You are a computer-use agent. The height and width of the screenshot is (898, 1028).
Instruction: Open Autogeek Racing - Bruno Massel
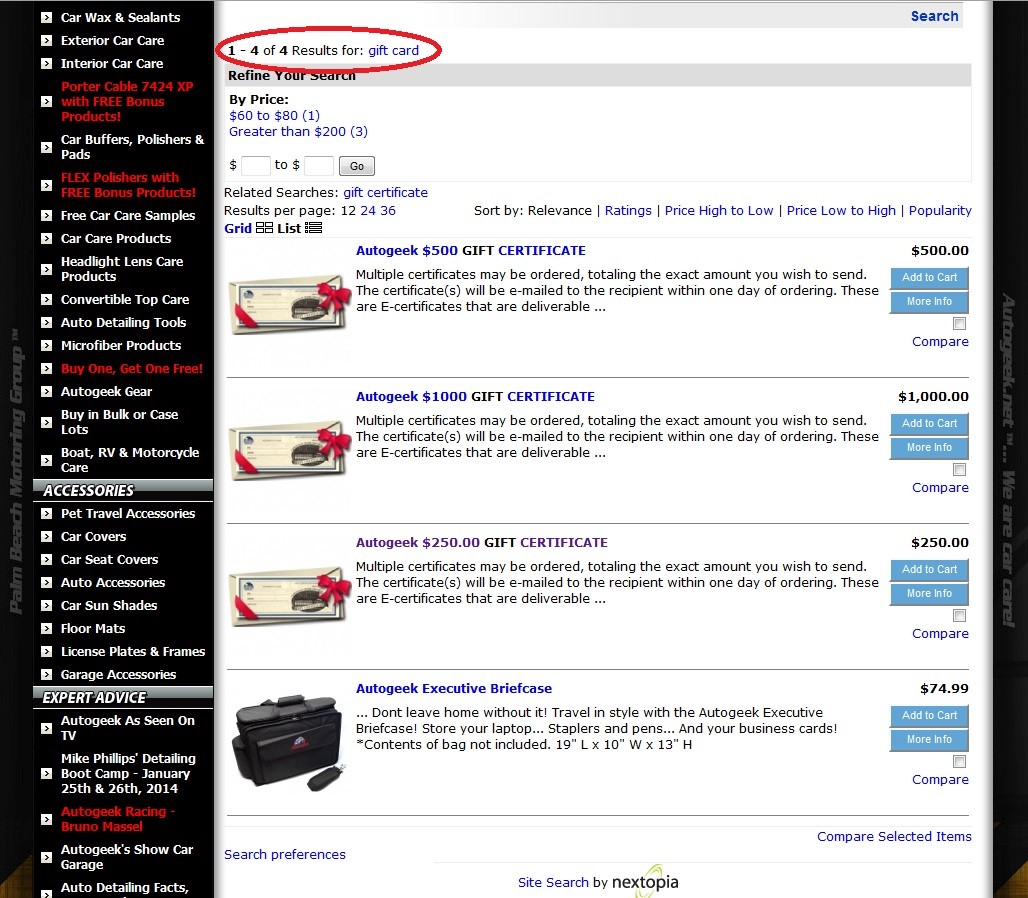(118, 819)
